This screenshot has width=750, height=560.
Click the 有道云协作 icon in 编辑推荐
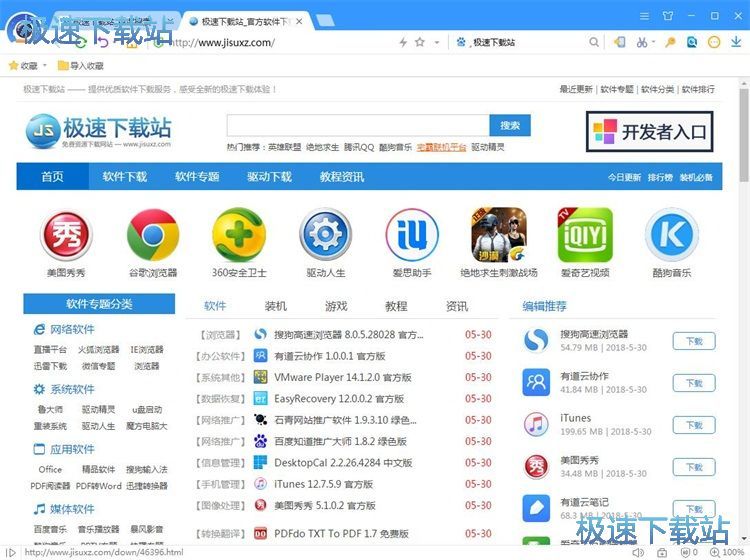pyautogui.click(x=536, y=382)
